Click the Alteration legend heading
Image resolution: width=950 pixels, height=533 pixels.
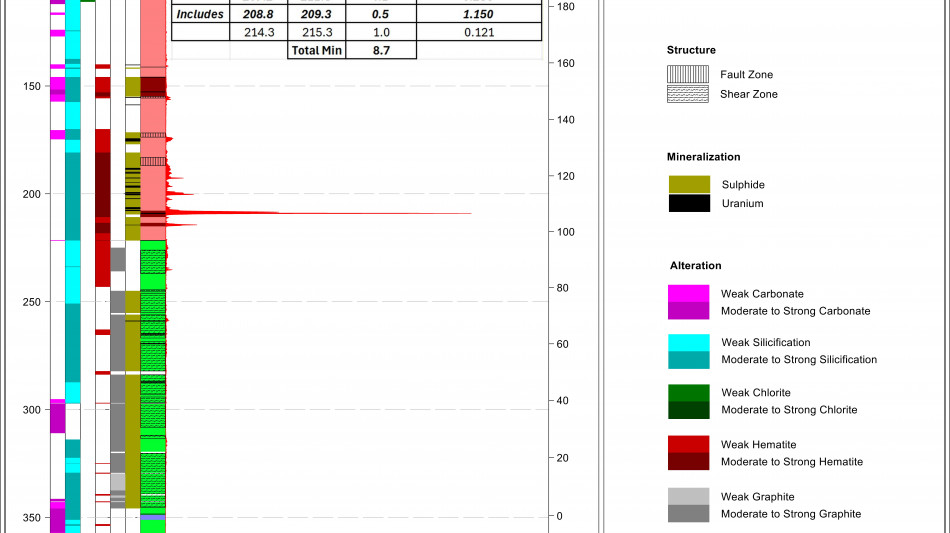point(695,266)
